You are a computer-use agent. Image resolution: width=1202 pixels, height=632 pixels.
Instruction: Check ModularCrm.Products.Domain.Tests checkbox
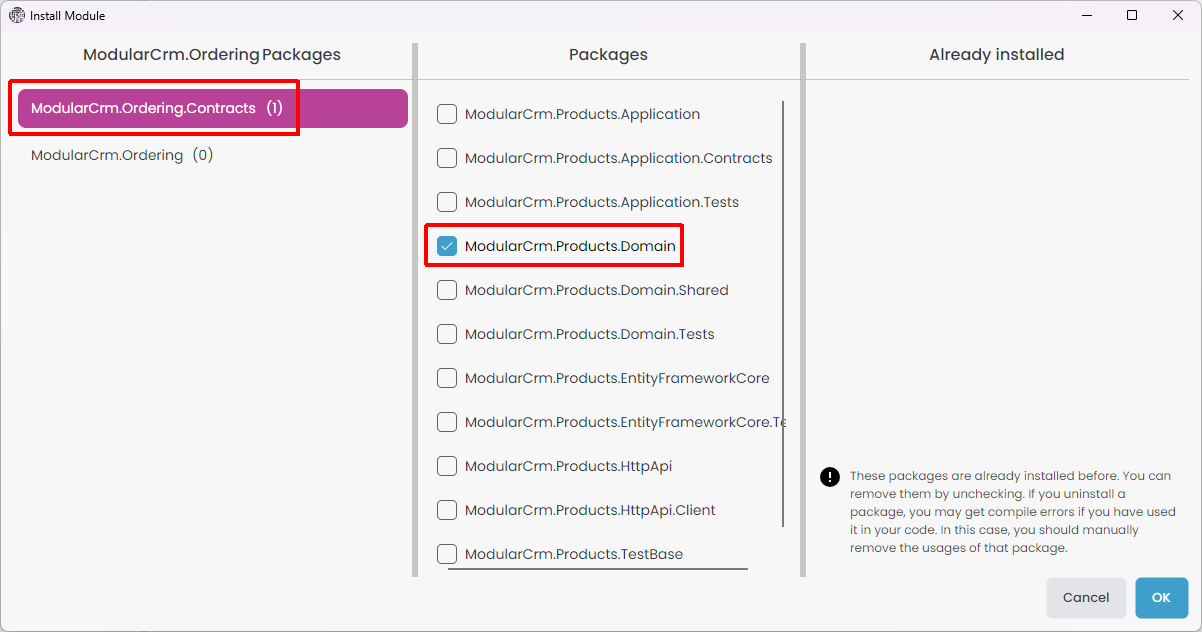[447, 334]
